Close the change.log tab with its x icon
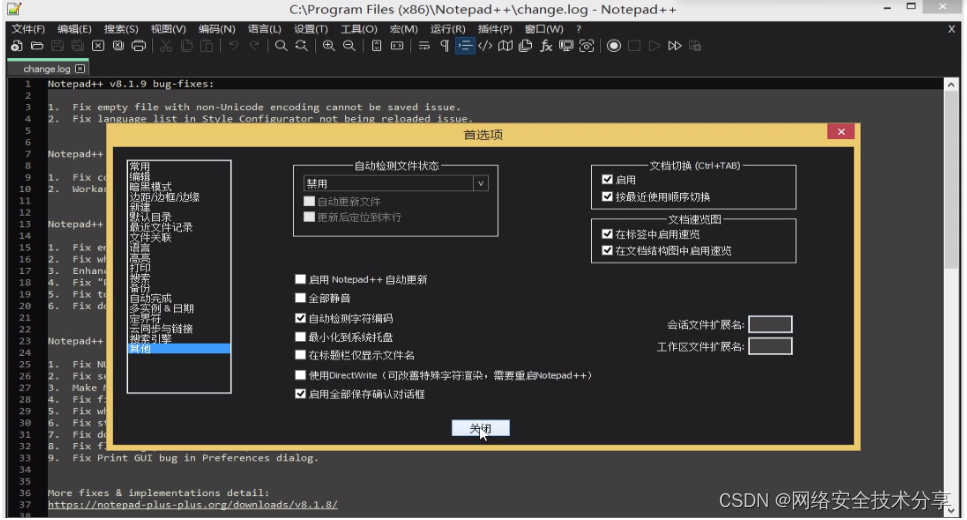Viewport: 967px width, 520px height. pos(80,68)
